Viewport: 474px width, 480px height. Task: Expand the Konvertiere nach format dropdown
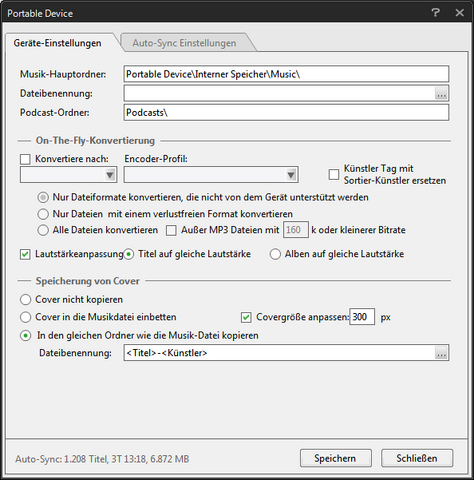coord(69,175)
